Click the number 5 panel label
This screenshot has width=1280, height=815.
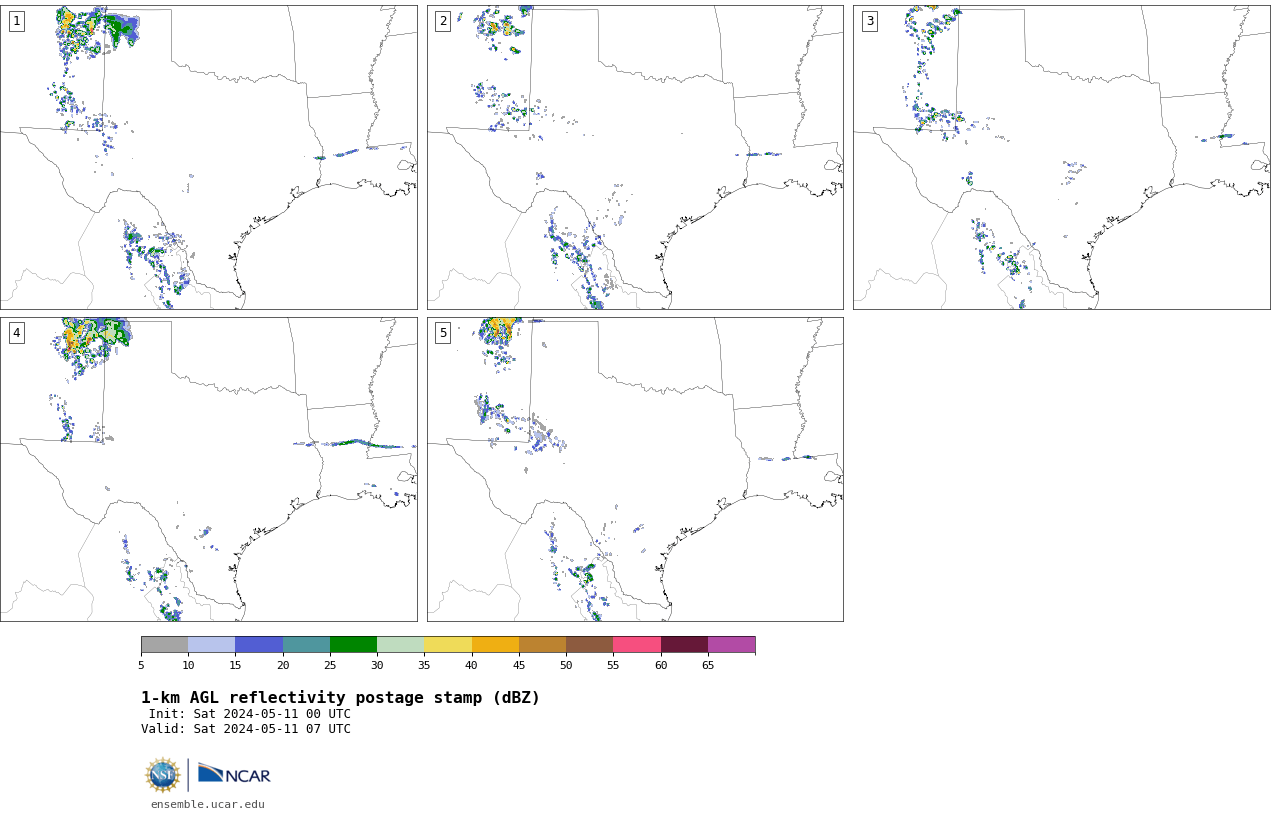pyautogui.click(x=443, y=333)
